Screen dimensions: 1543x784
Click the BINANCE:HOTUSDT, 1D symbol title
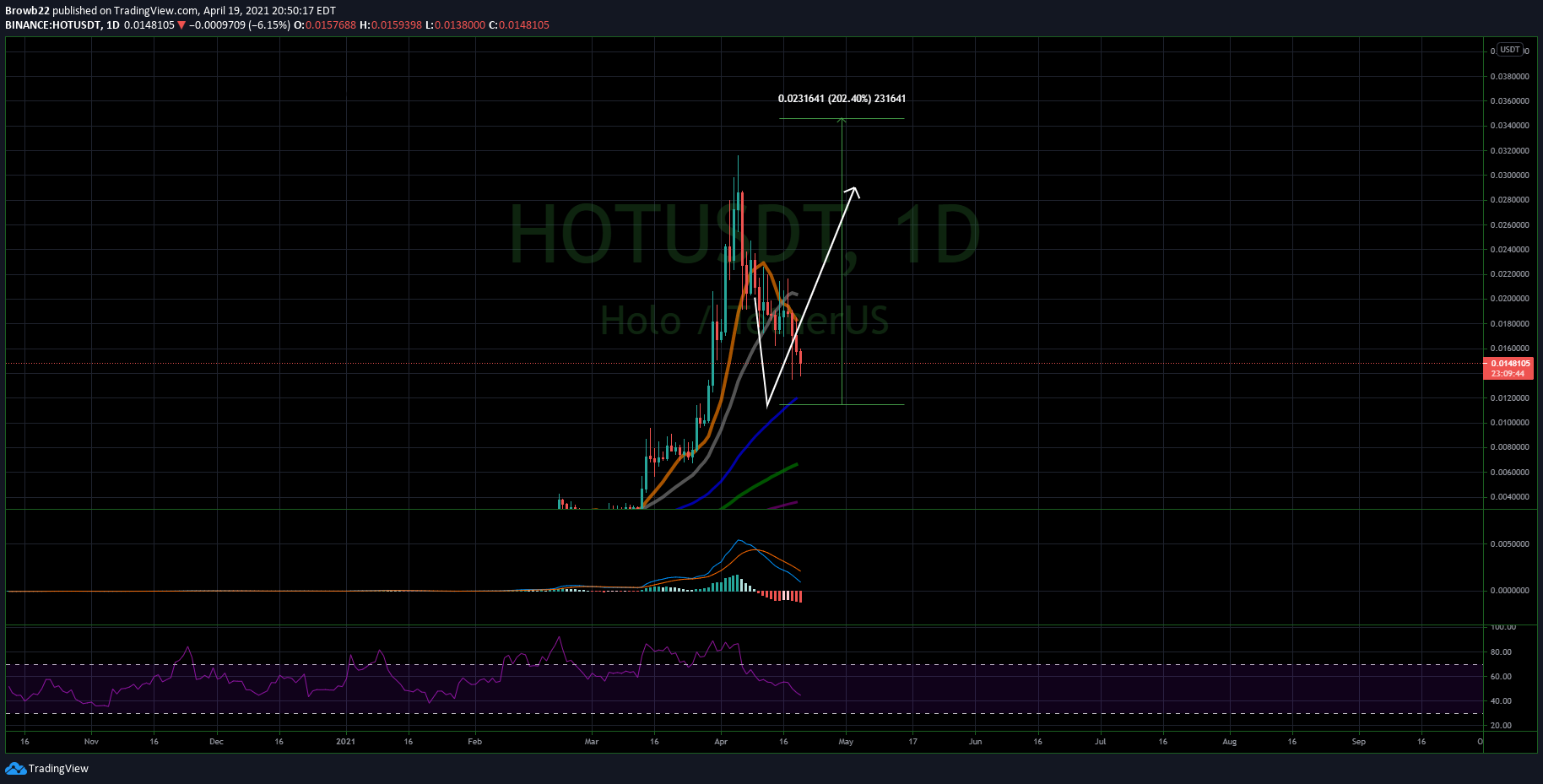62,25
